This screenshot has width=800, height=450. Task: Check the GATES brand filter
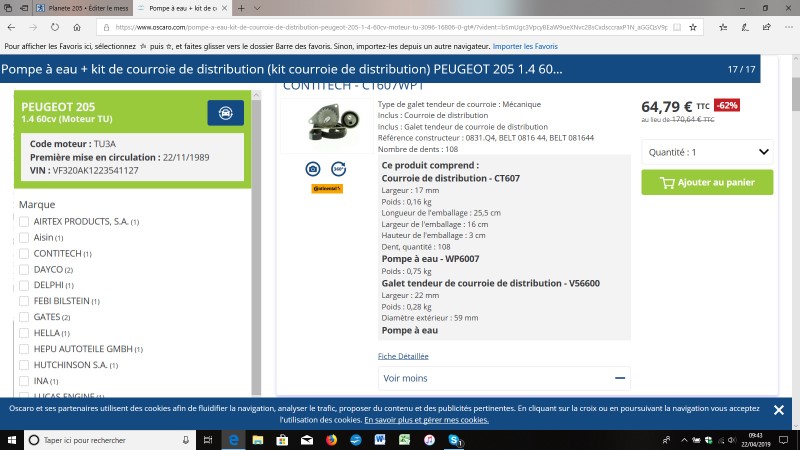(24, 317)
